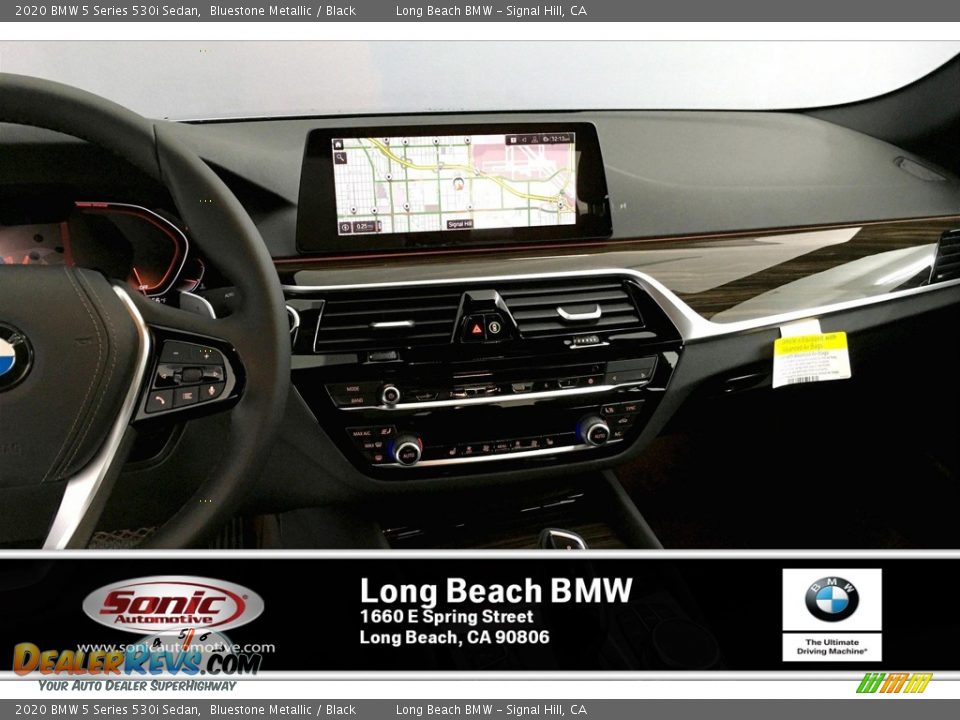Enable A/C near the passenger temperature knob

(x=618, y=435)
